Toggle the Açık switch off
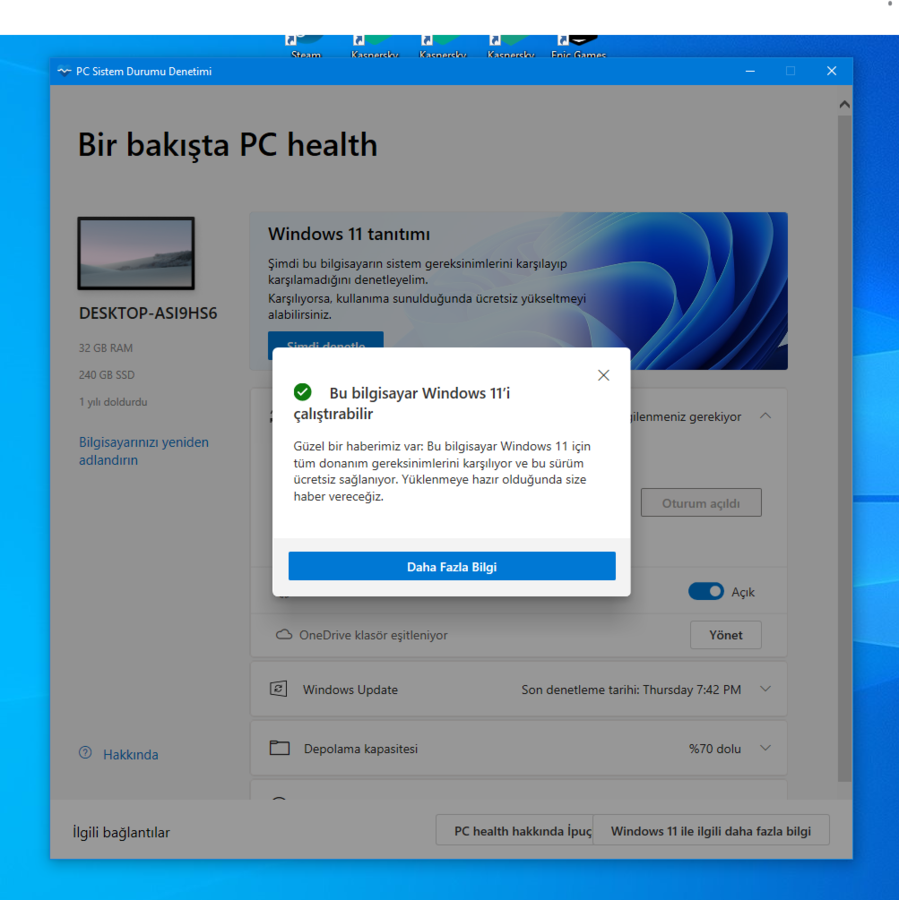 tap(706, 591)
